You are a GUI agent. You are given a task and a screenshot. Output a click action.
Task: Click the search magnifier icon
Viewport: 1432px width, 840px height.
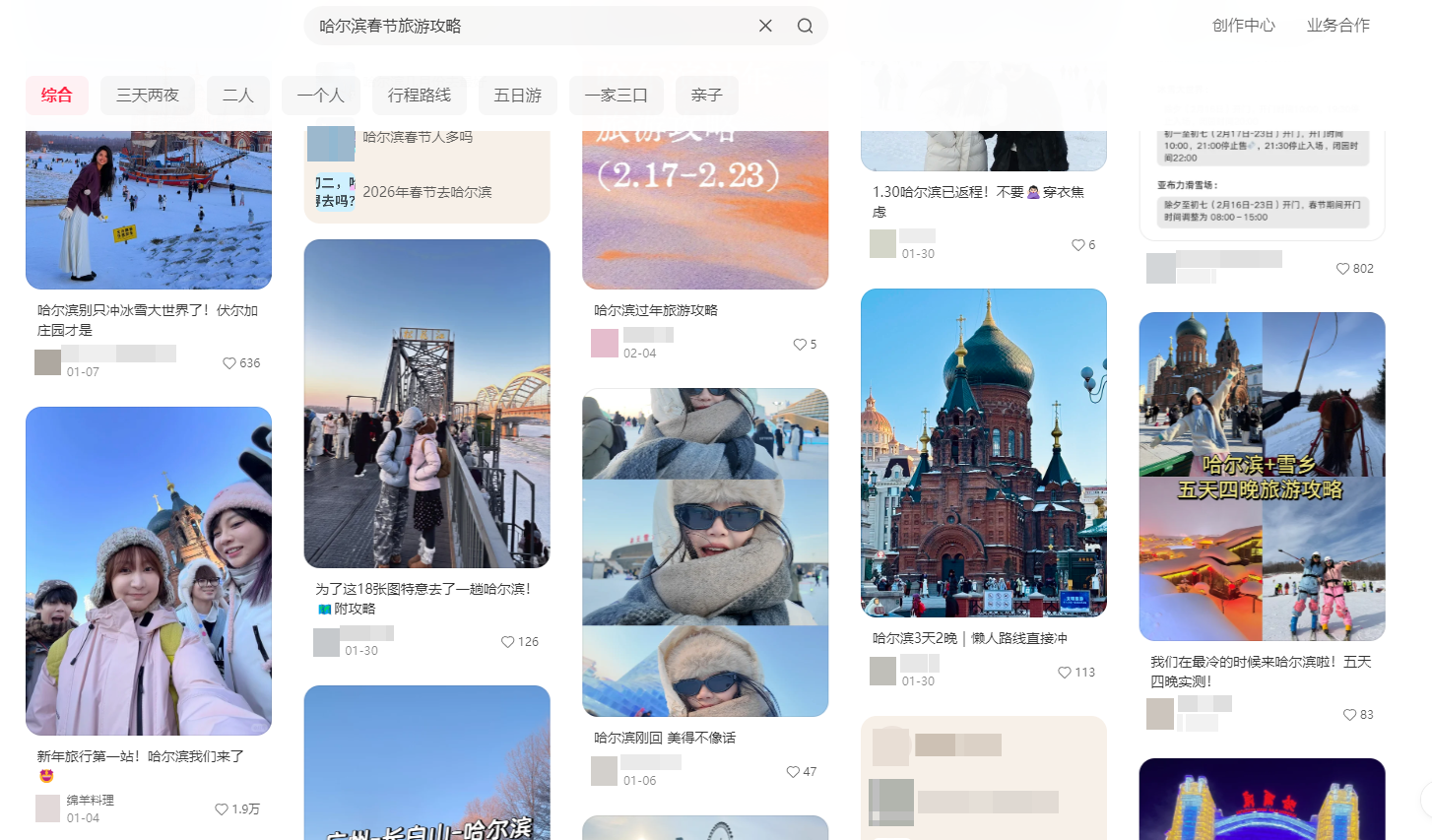click(805, 26)
